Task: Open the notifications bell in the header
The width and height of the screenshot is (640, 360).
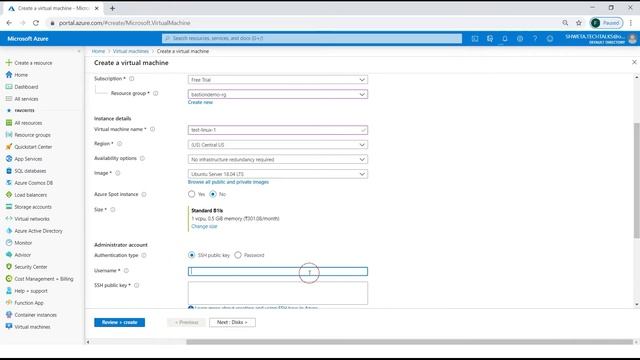Action: (505, 38)
